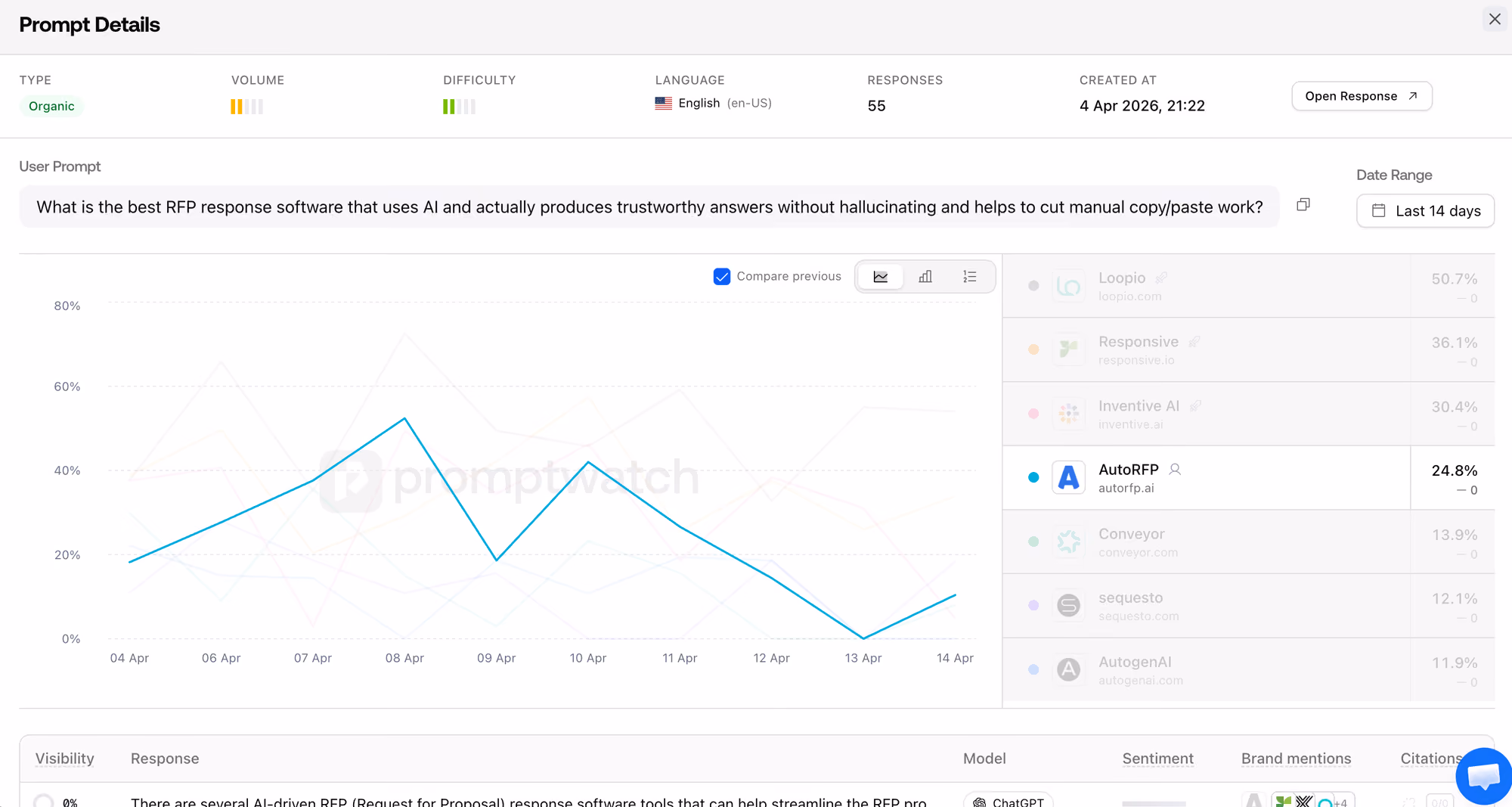Click the Responsive logo icon
Image resolution: width=1512 pixels, height=807 pixels.
coord(1068,349)
